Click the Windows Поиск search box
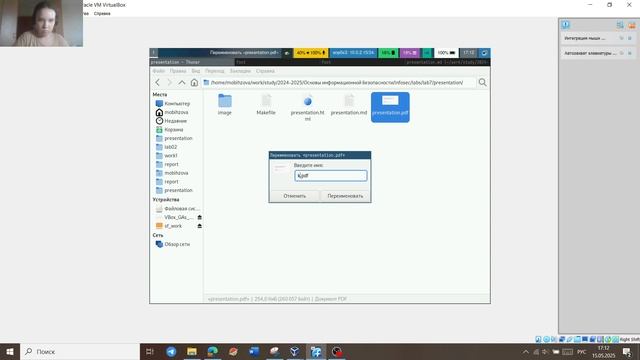Viewport: 640px width, 360px height. 80,351
